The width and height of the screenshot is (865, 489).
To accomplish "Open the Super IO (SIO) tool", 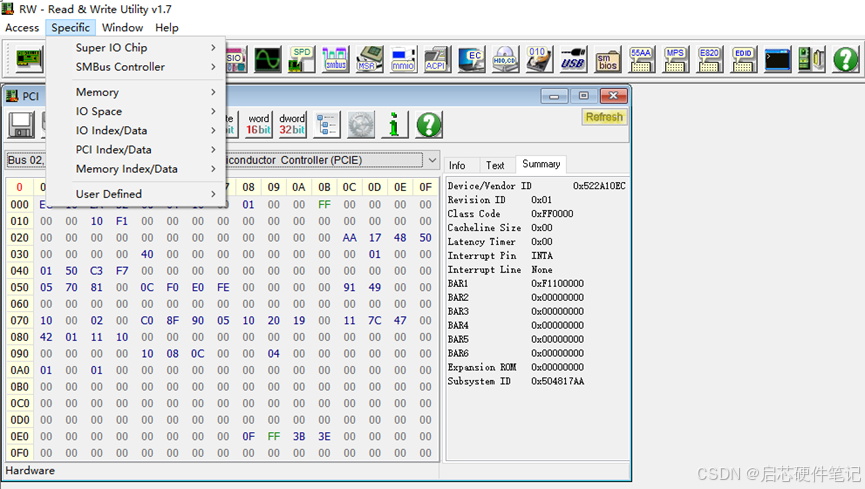I will [236, 60].
